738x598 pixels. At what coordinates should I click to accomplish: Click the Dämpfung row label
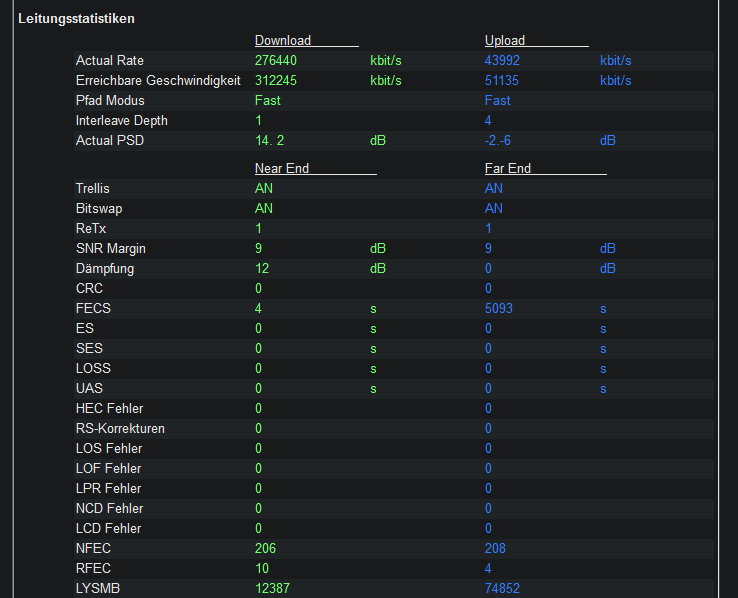tap(105, 269)
